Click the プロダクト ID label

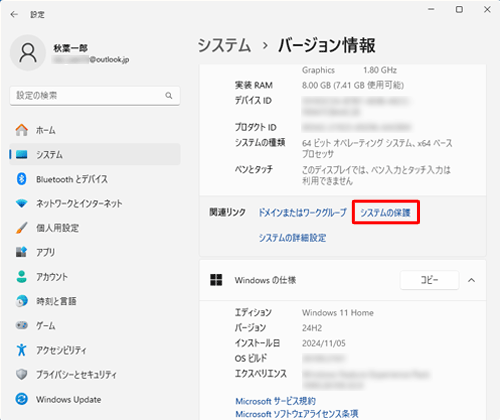coord(256,127)
